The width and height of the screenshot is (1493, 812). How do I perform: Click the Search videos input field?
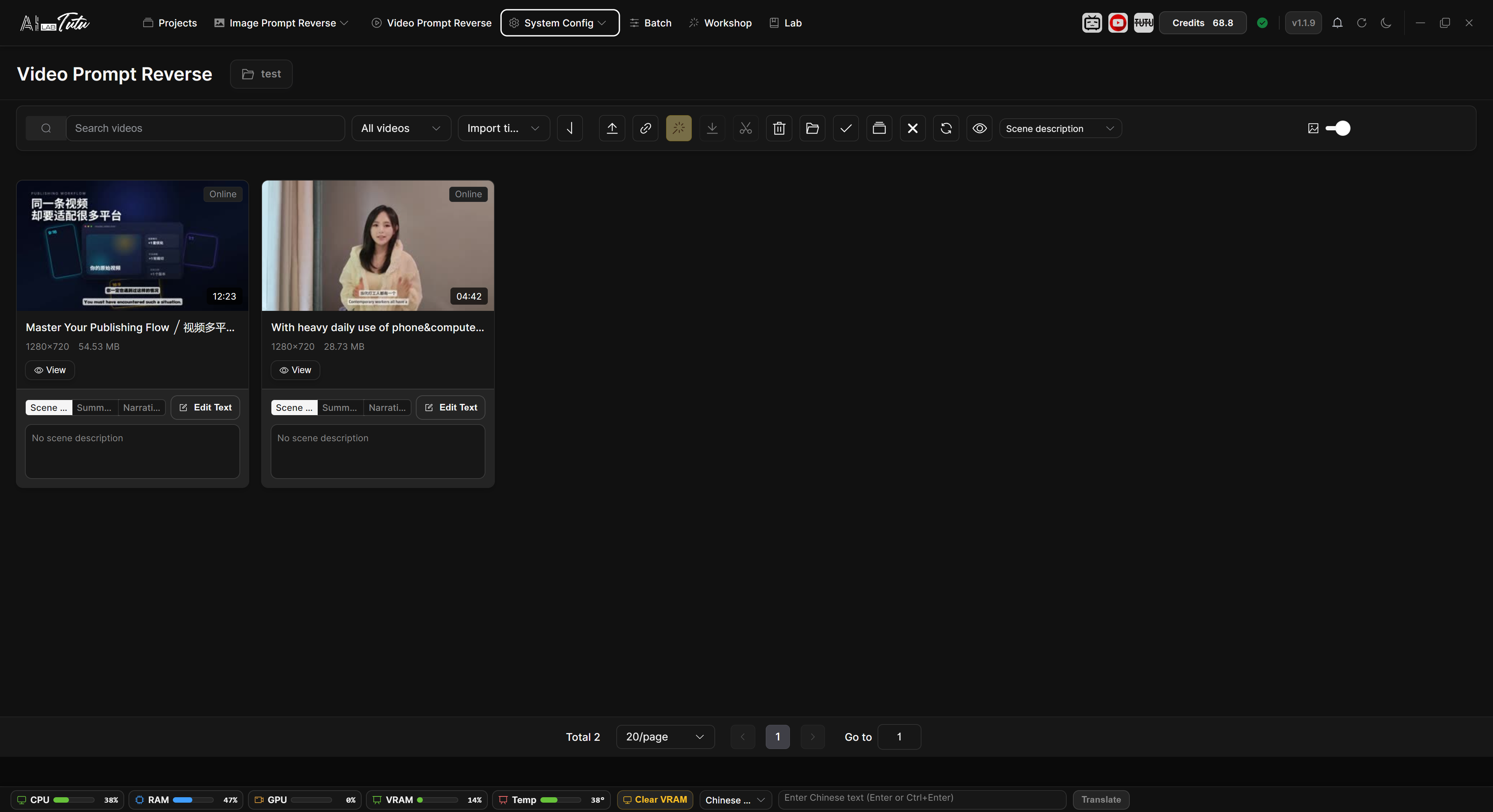point(205,128)
